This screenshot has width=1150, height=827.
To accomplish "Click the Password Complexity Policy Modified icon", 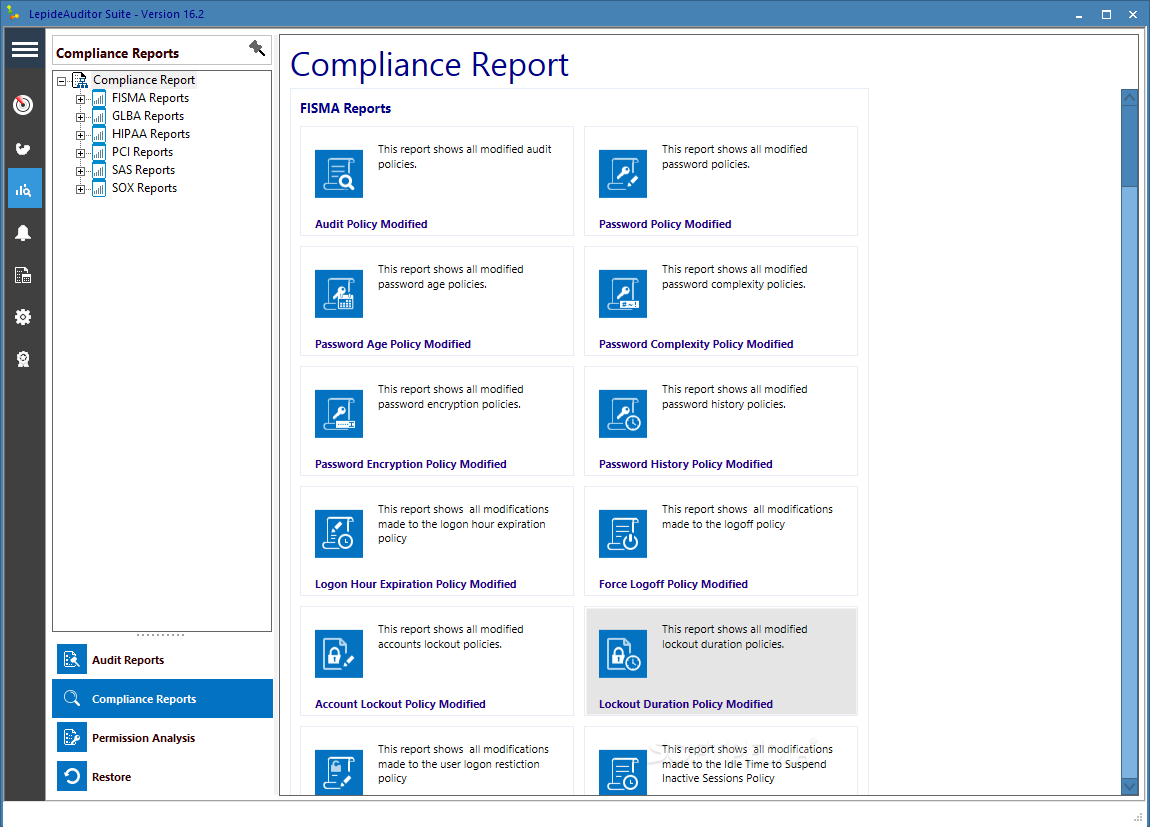I will (623, 294).
